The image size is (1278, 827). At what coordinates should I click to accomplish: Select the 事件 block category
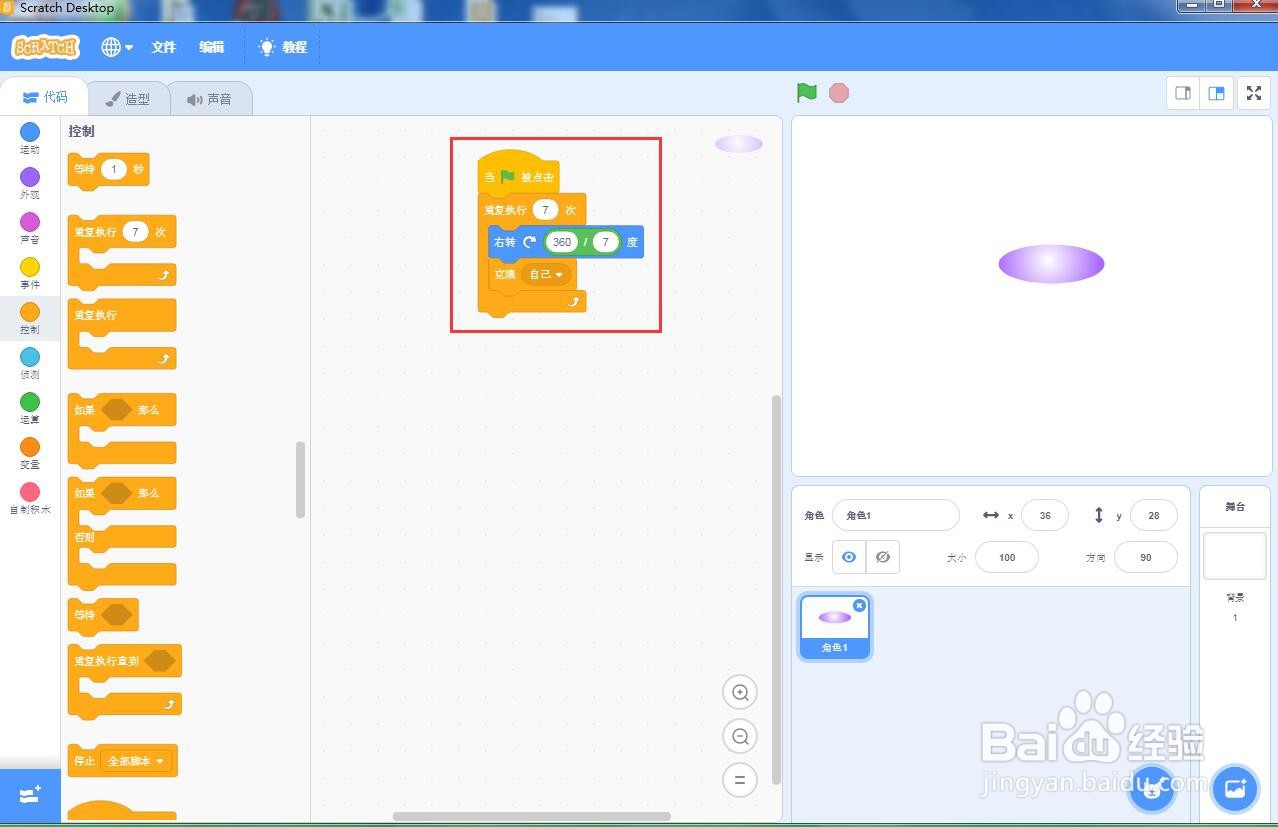(x=30, y=273)
